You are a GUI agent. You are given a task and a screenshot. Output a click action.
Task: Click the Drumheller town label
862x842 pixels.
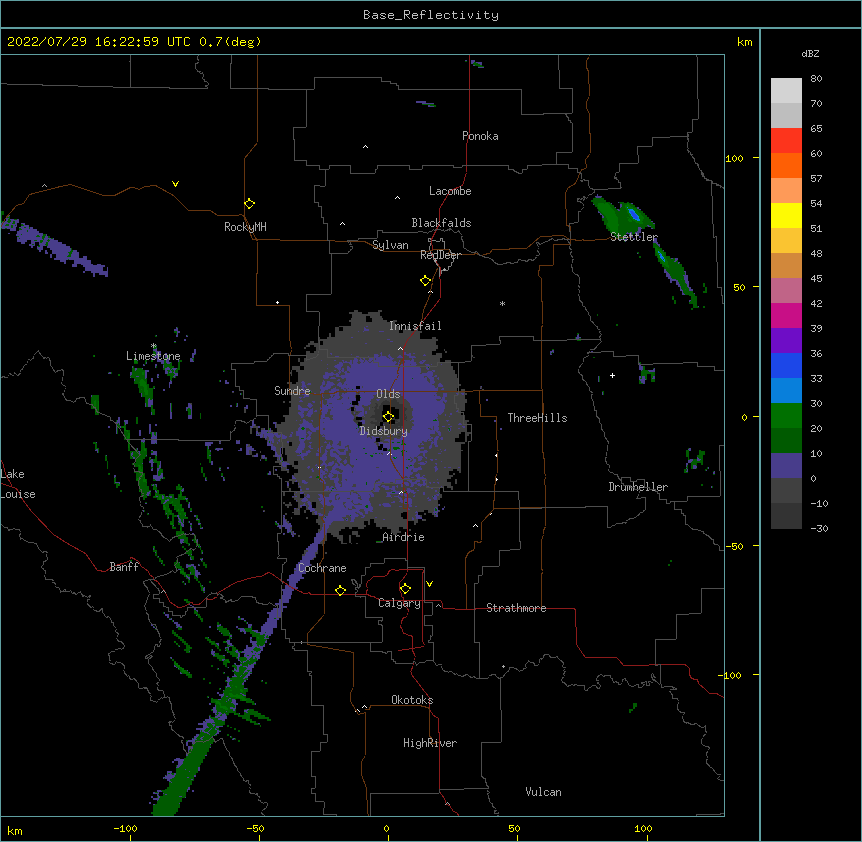(638, 487)
